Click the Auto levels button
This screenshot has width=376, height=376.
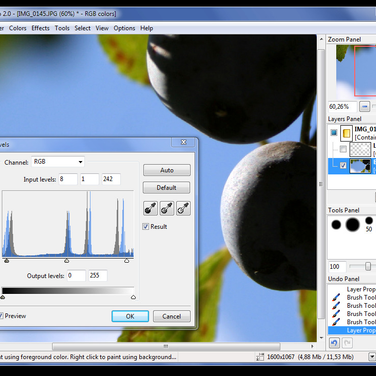167,170
